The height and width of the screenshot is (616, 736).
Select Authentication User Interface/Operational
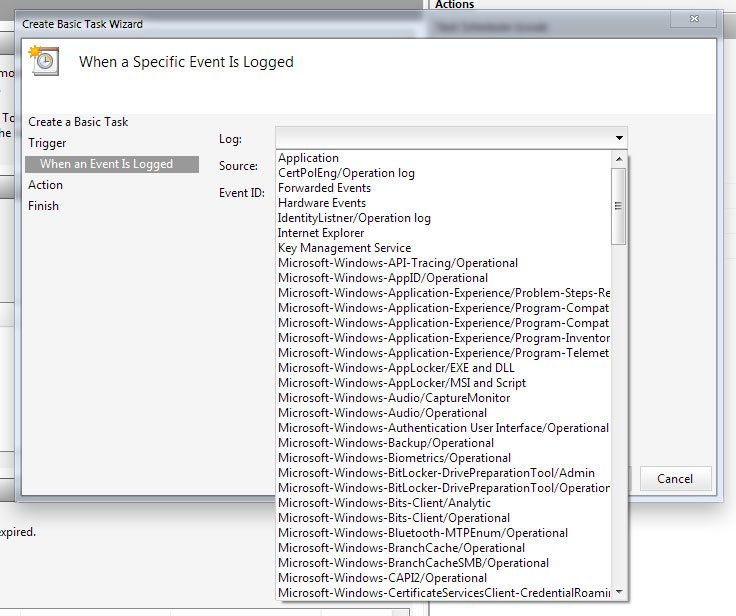click(444, 428)
